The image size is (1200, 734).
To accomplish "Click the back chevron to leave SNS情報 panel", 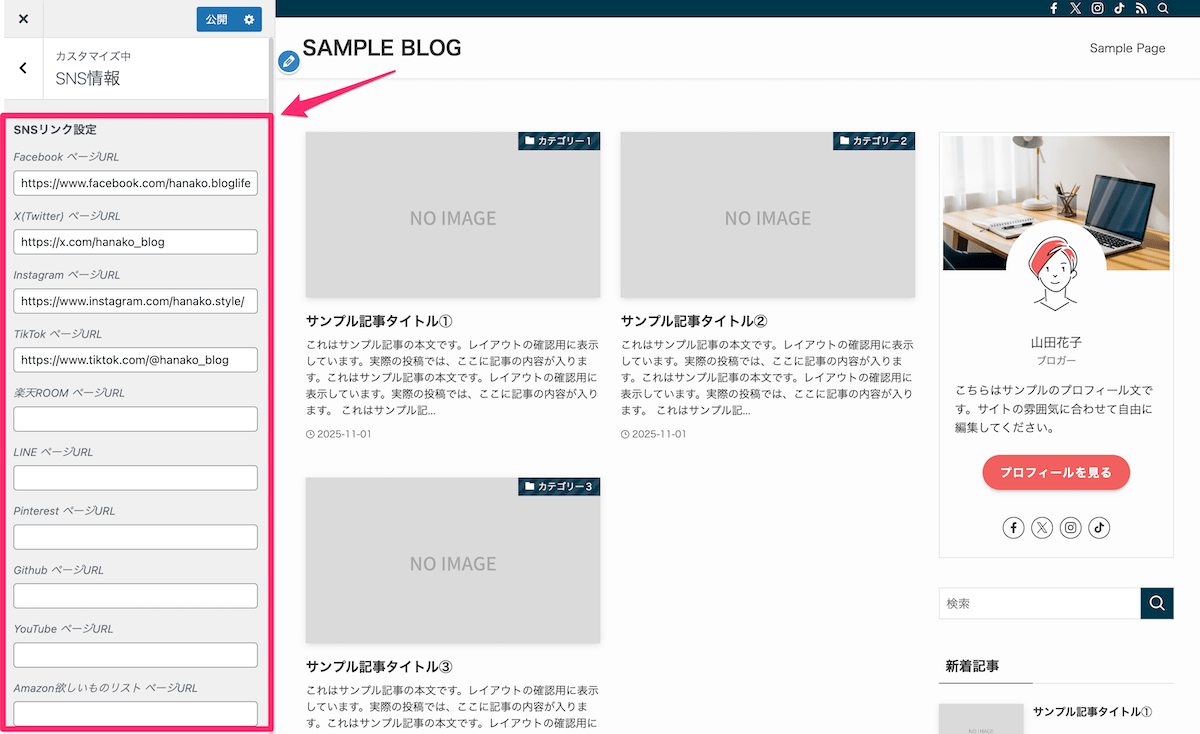I will [22, 68].
